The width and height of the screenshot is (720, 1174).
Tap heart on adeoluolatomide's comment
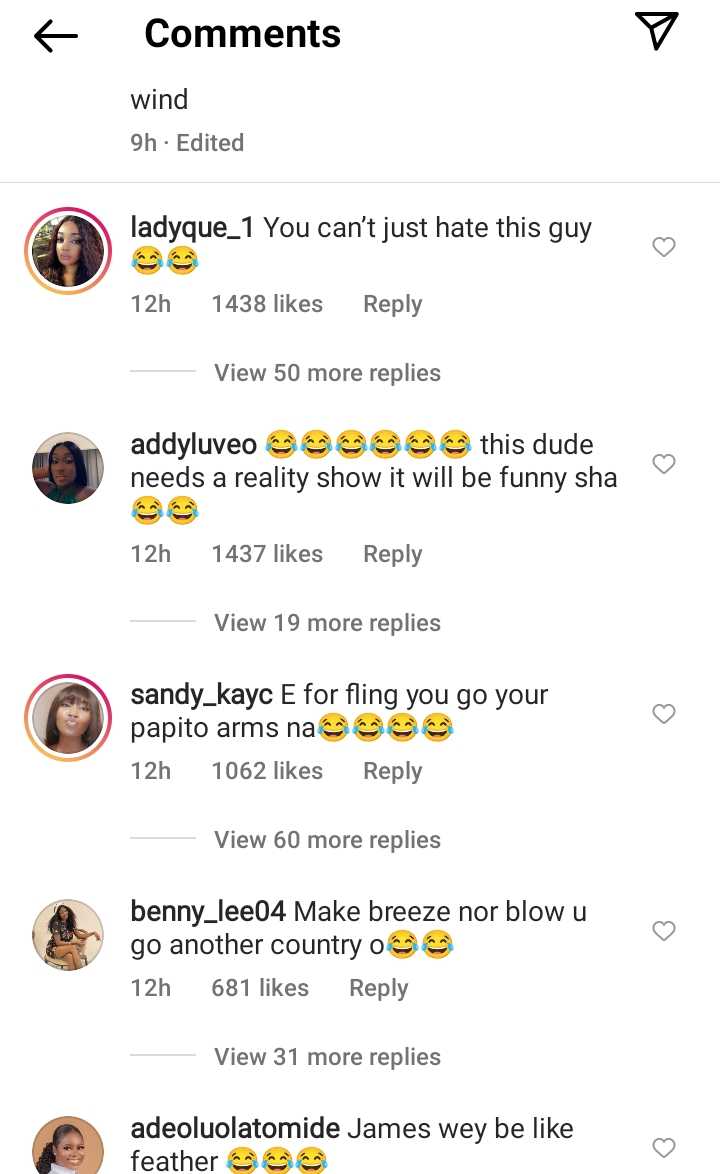[664, 1148]
